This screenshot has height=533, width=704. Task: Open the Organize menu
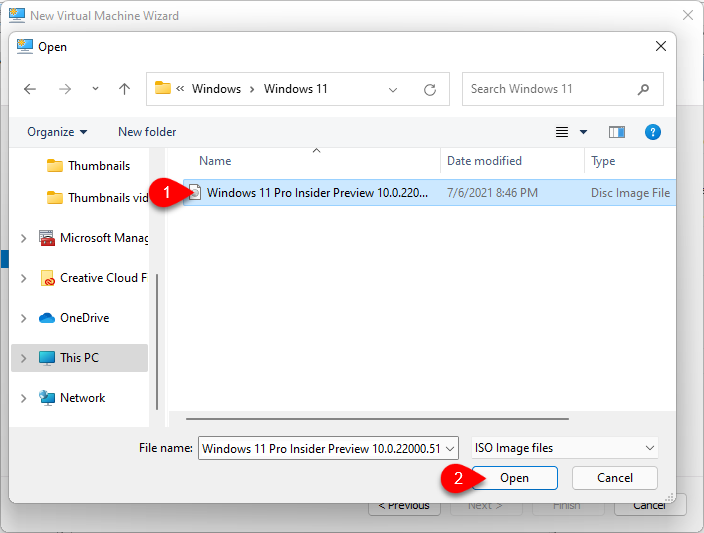[x=57, y=132]
